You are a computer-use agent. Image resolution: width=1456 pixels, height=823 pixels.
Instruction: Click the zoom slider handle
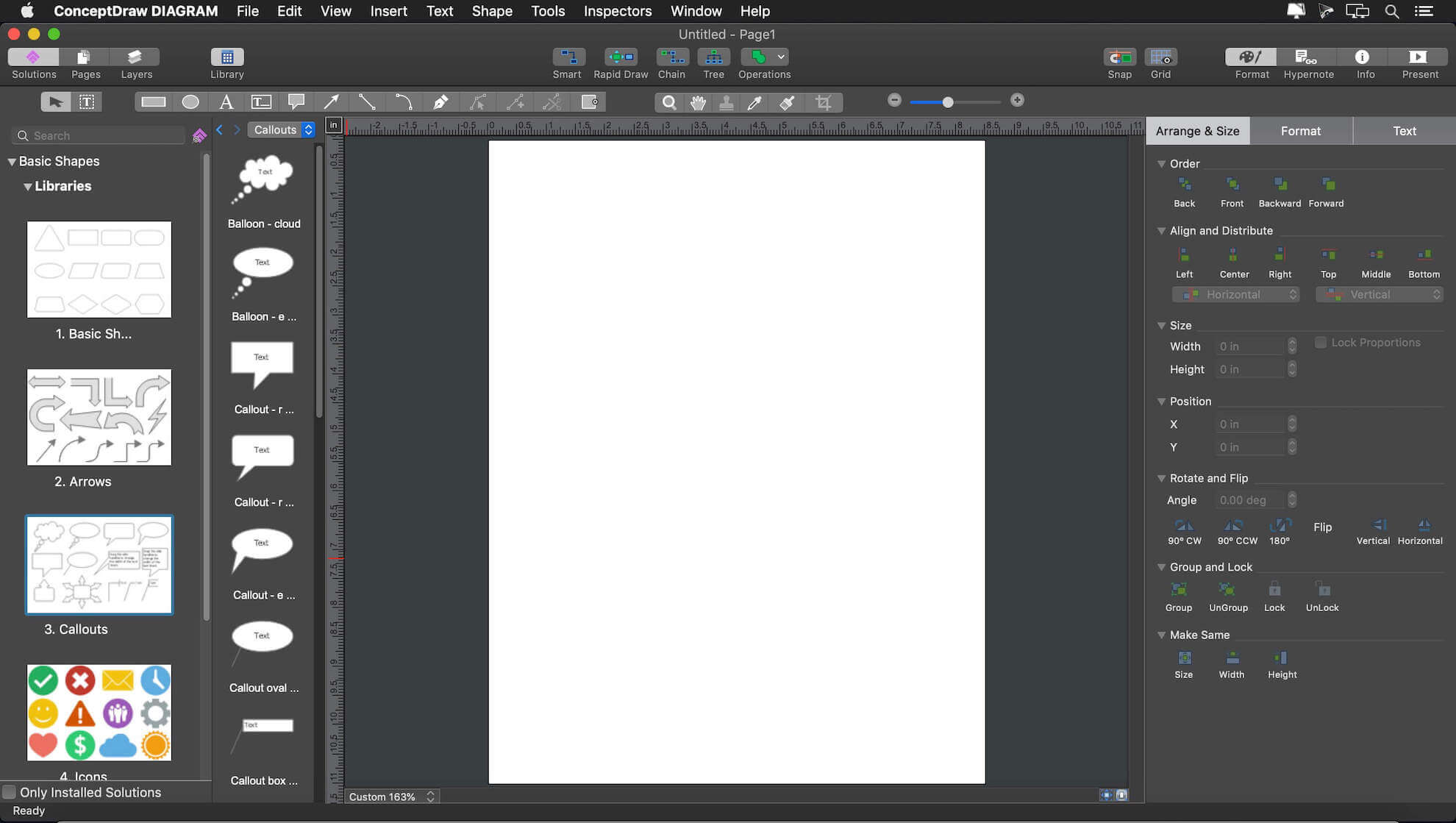coord(948,102)
